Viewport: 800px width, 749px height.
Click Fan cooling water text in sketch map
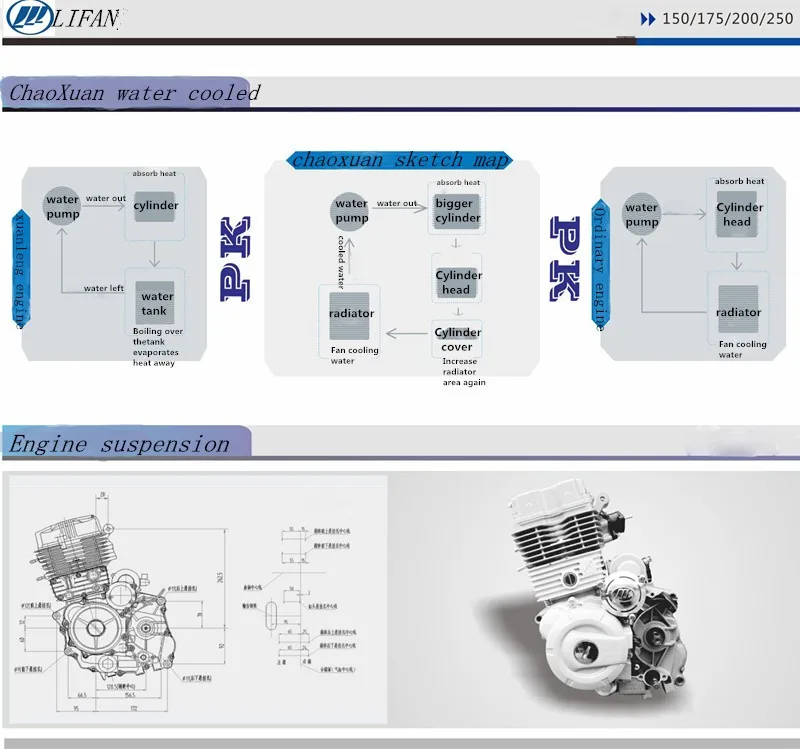(354, 355)
